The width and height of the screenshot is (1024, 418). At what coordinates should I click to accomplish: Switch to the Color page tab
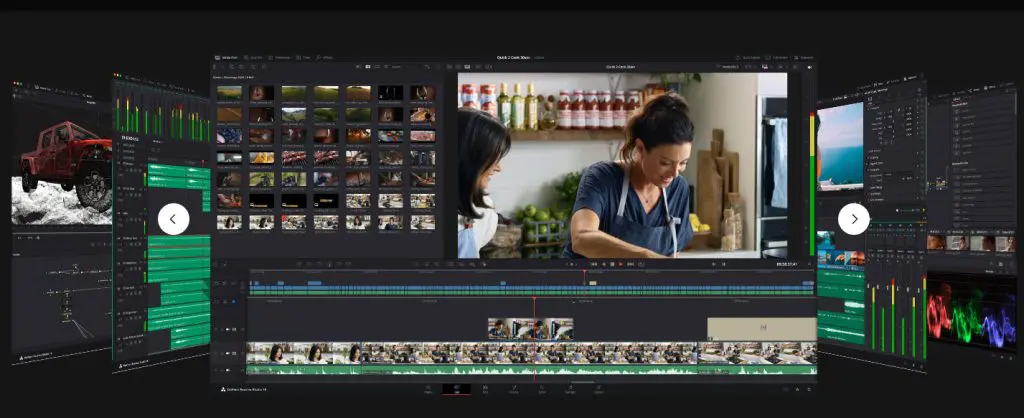pyautogui.click(x=542, y=389)
